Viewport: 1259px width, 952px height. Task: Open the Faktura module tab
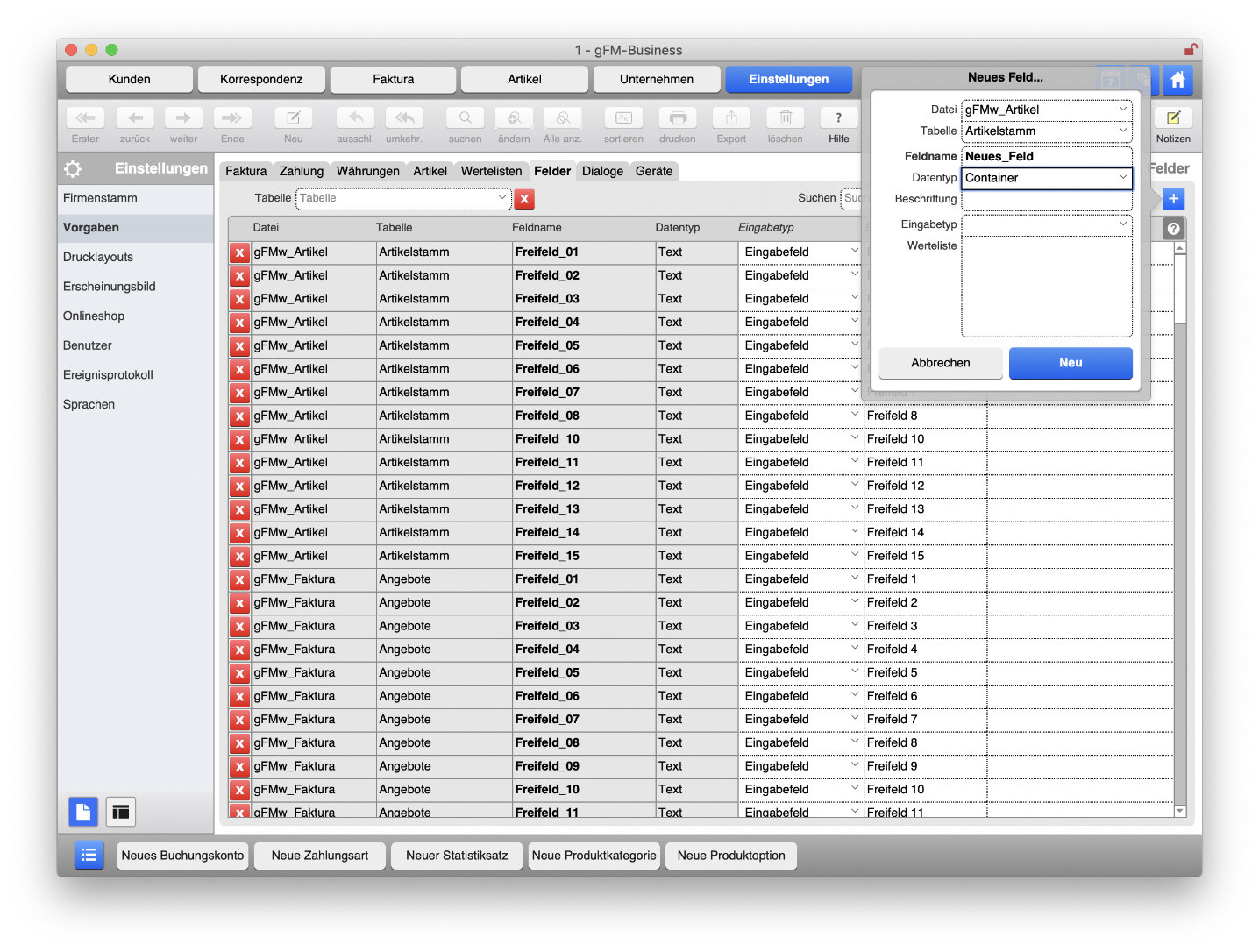pyautogui.click(x=393, y=79)
